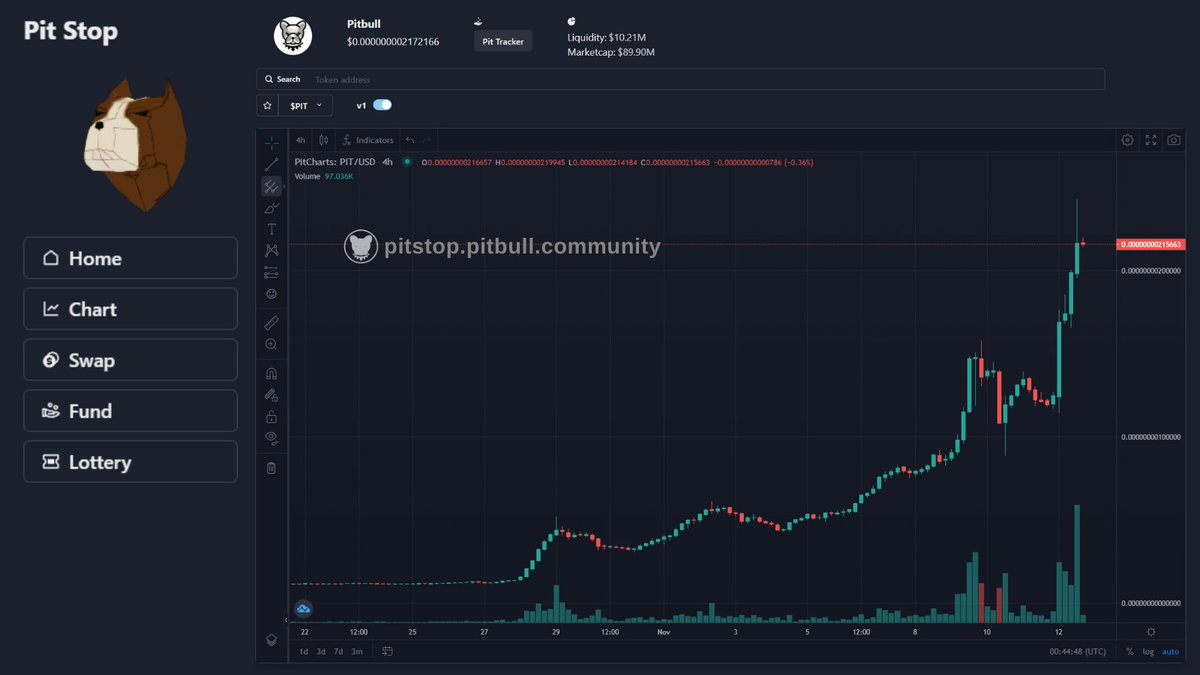Expand the pitchfork tool submenu arrow
Screen dimensions: 1200x675
pos(284,186)
